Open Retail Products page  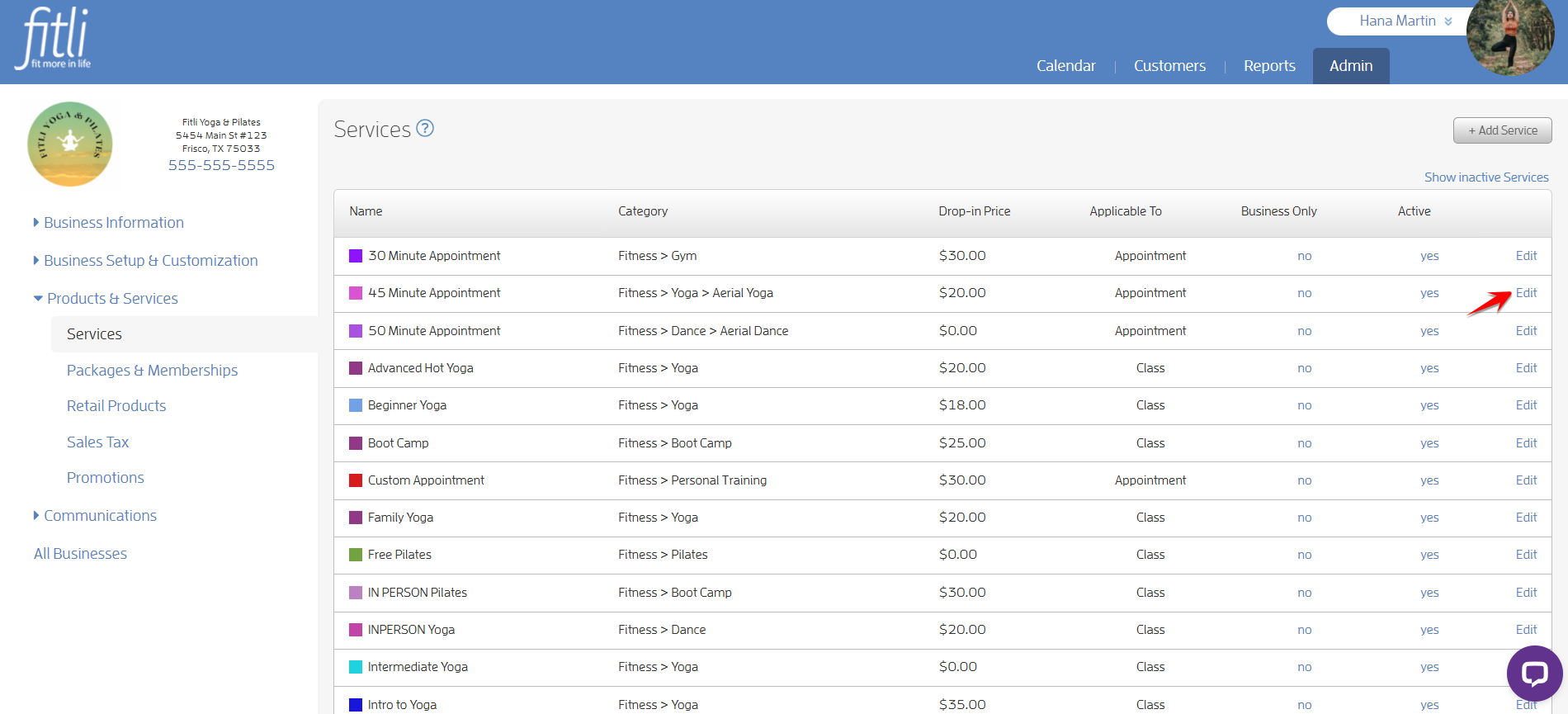pos(116,406)
